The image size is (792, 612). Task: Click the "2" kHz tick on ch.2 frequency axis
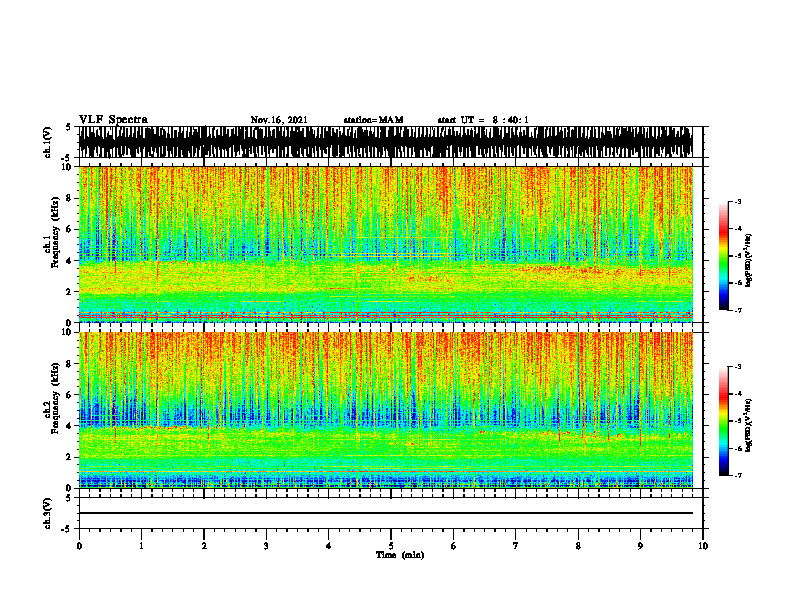[70, 457]
